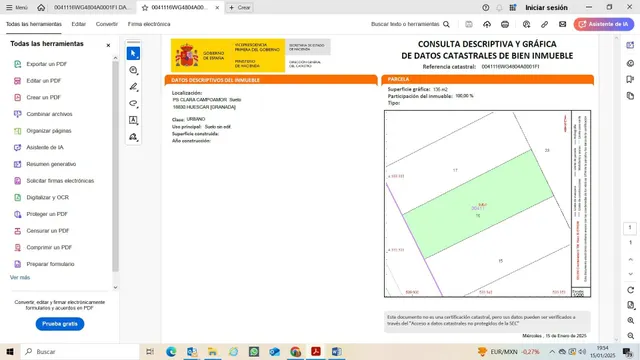This screenshot has height=360, width=640.
Task: Open the page thumbnails copy icon
Action: pos(631,96)
